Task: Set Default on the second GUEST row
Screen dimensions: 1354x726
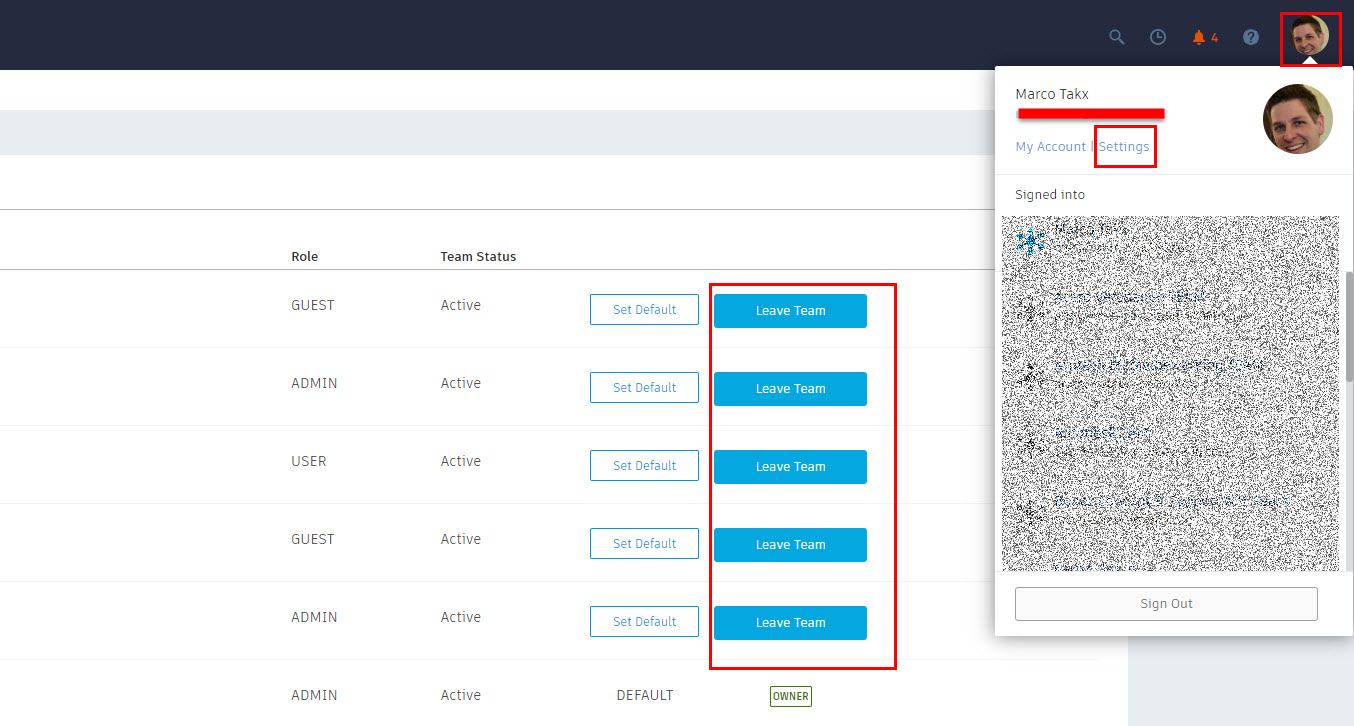Action: (644, 543)
